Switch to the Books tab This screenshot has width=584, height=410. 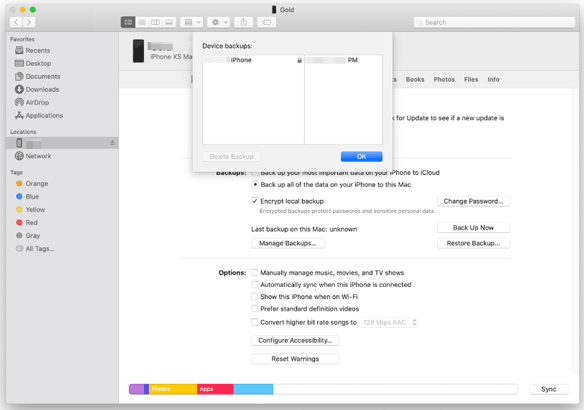(415, 79)
